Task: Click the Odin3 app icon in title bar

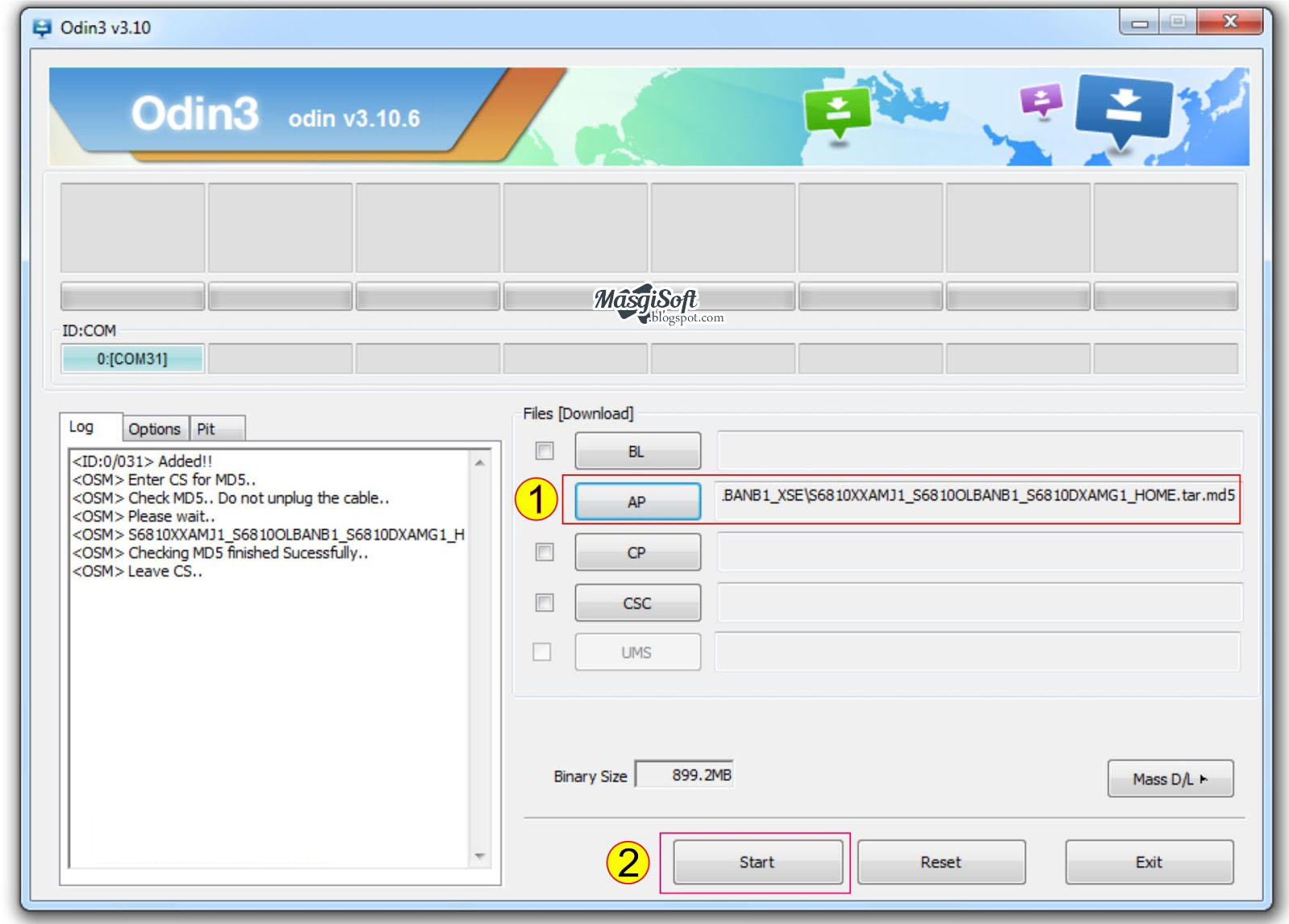Action: (x=42, y=28)
